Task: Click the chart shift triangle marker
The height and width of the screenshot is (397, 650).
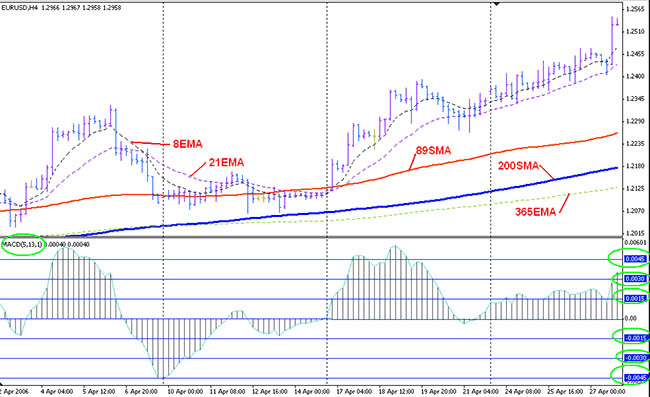Action: (x=496, y=4)
